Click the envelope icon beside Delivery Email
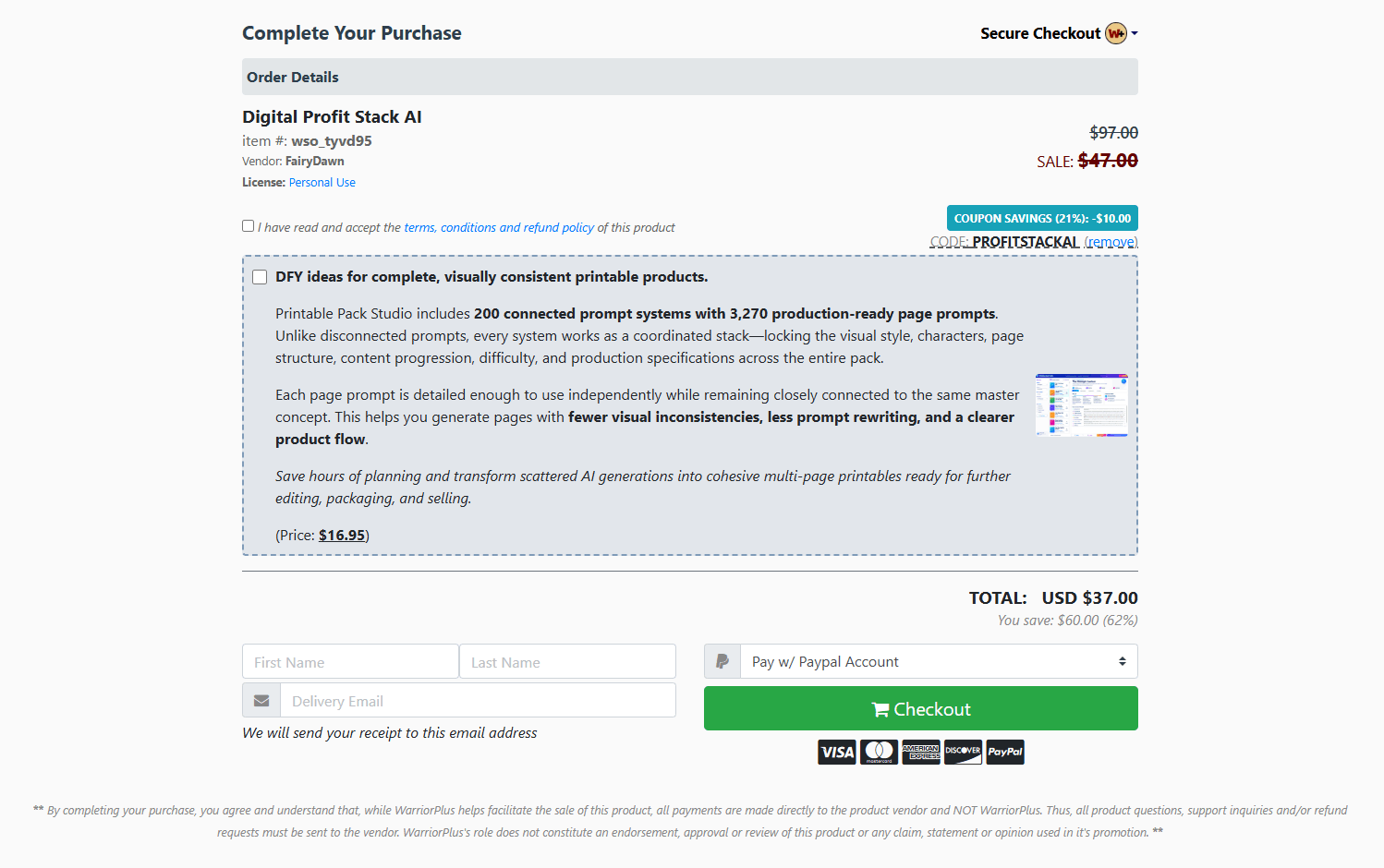The width and height of the screenshot is (1384, 868). click(x=261, y=701)
